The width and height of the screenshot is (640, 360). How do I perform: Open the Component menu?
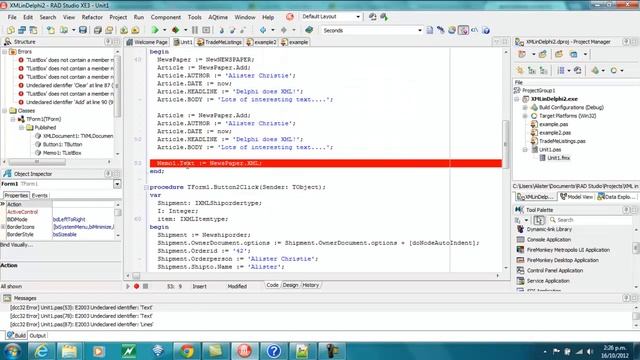click(166, 17)
